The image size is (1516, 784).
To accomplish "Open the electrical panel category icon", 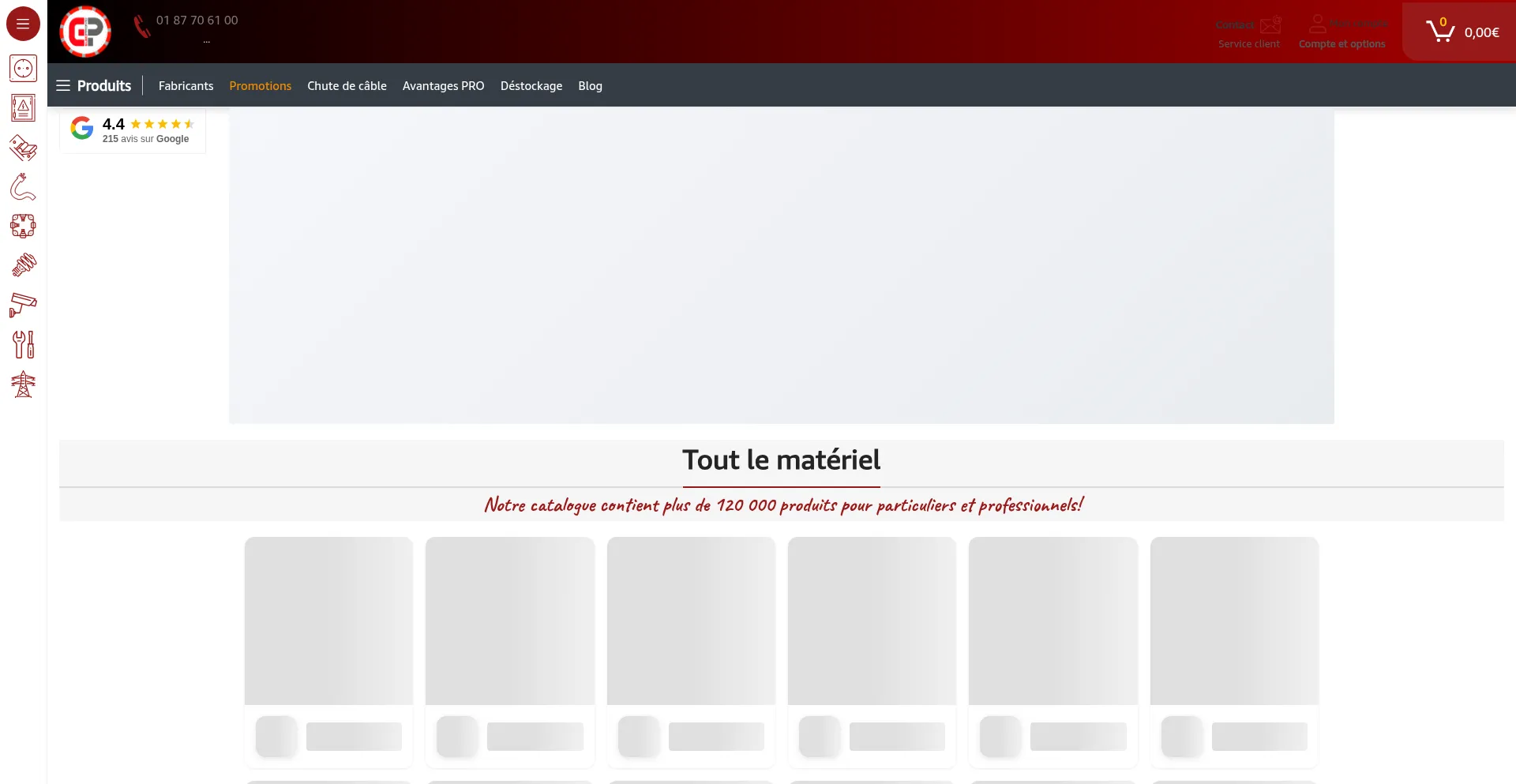I will [x=23, y=107].
